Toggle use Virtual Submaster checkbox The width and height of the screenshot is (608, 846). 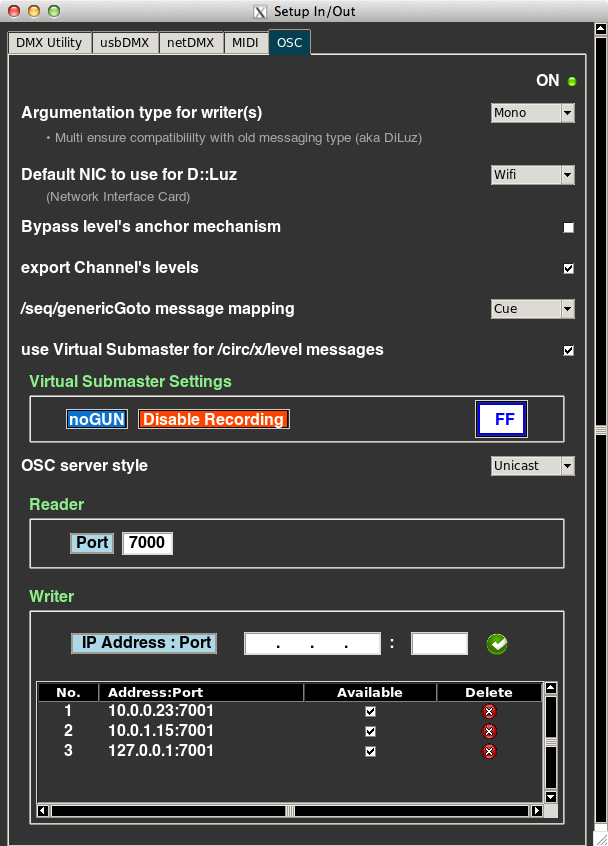(569, 351)
